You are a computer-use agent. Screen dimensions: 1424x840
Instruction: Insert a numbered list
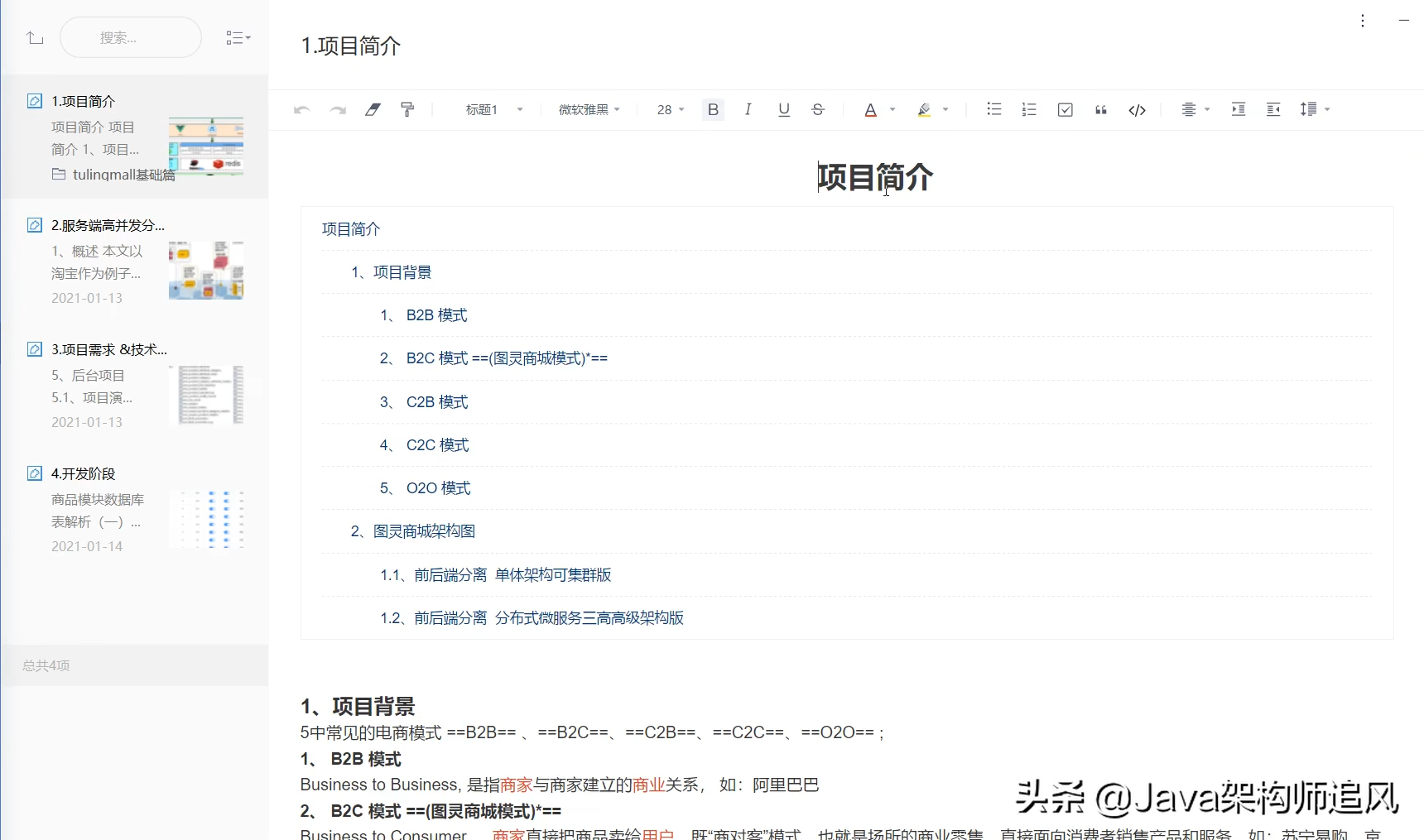(1029, 109)
